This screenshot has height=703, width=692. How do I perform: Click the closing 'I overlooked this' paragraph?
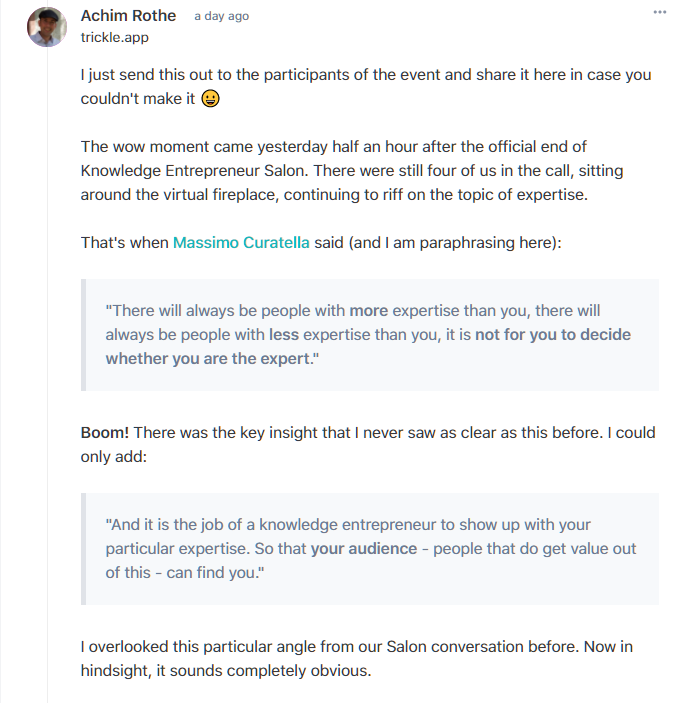356,658
